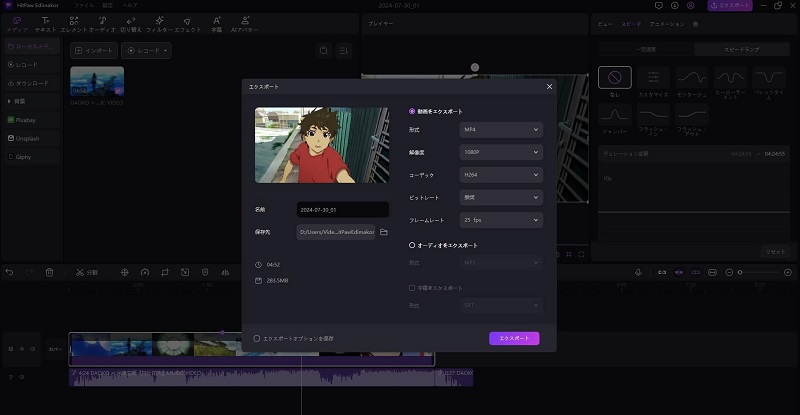Image resolution: width=800 pixels, height=415 pixels.
Task: Toggle the video track mute speaker icon
Action: click(33, 349)
